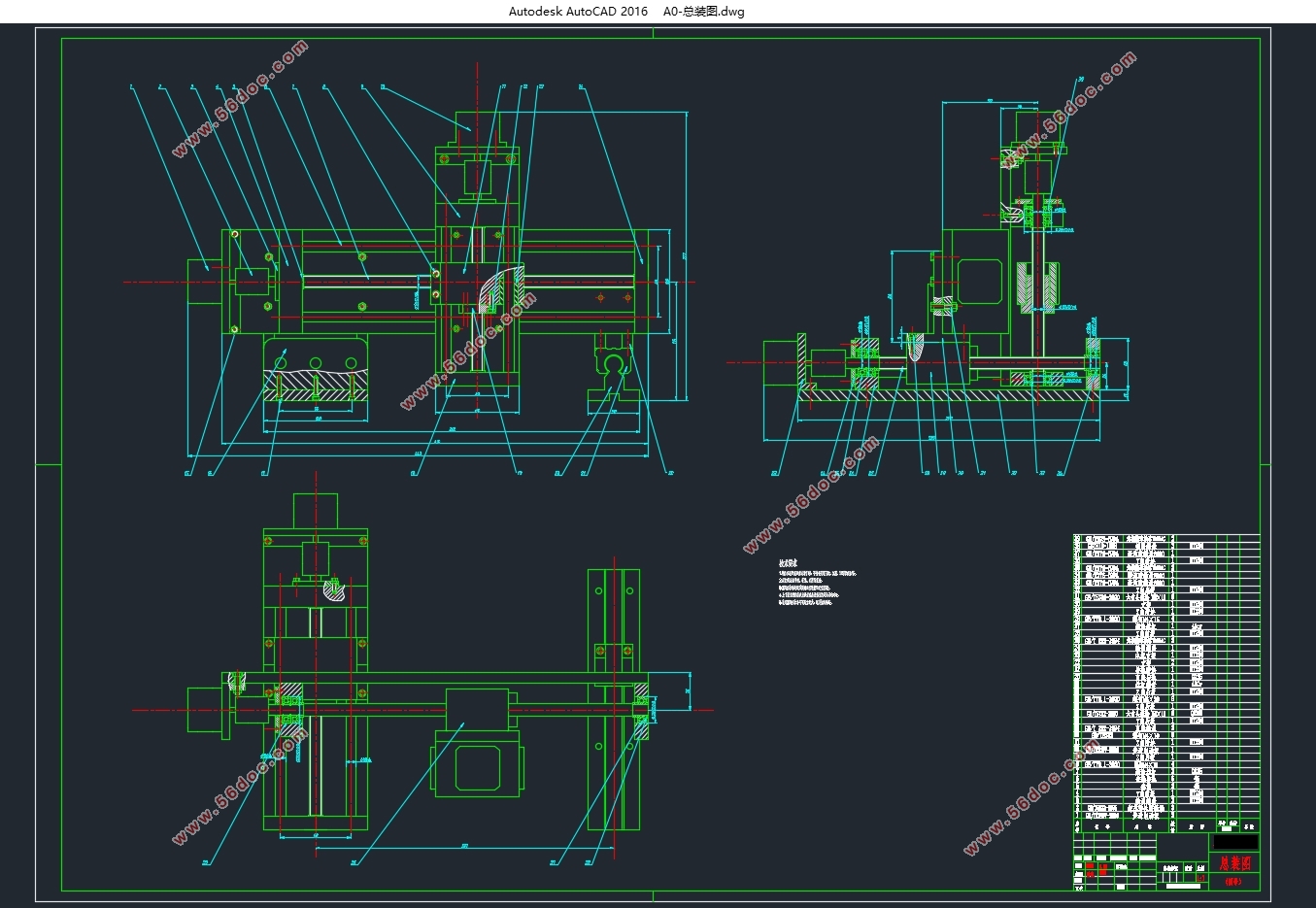Click the parts list table header row
The image size is (1316, 908).
1165,827
